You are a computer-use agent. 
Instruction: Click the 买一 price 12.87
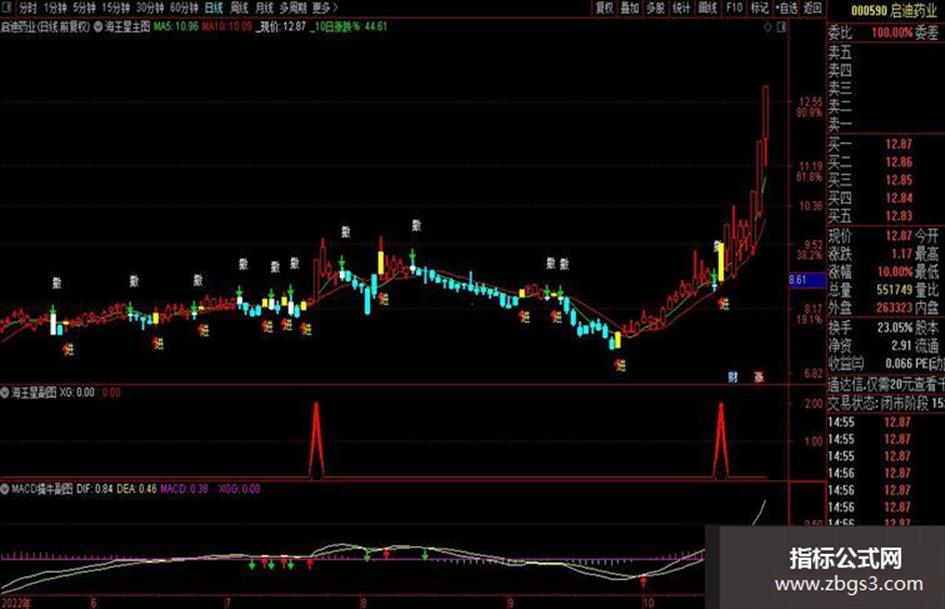point(899,144)
